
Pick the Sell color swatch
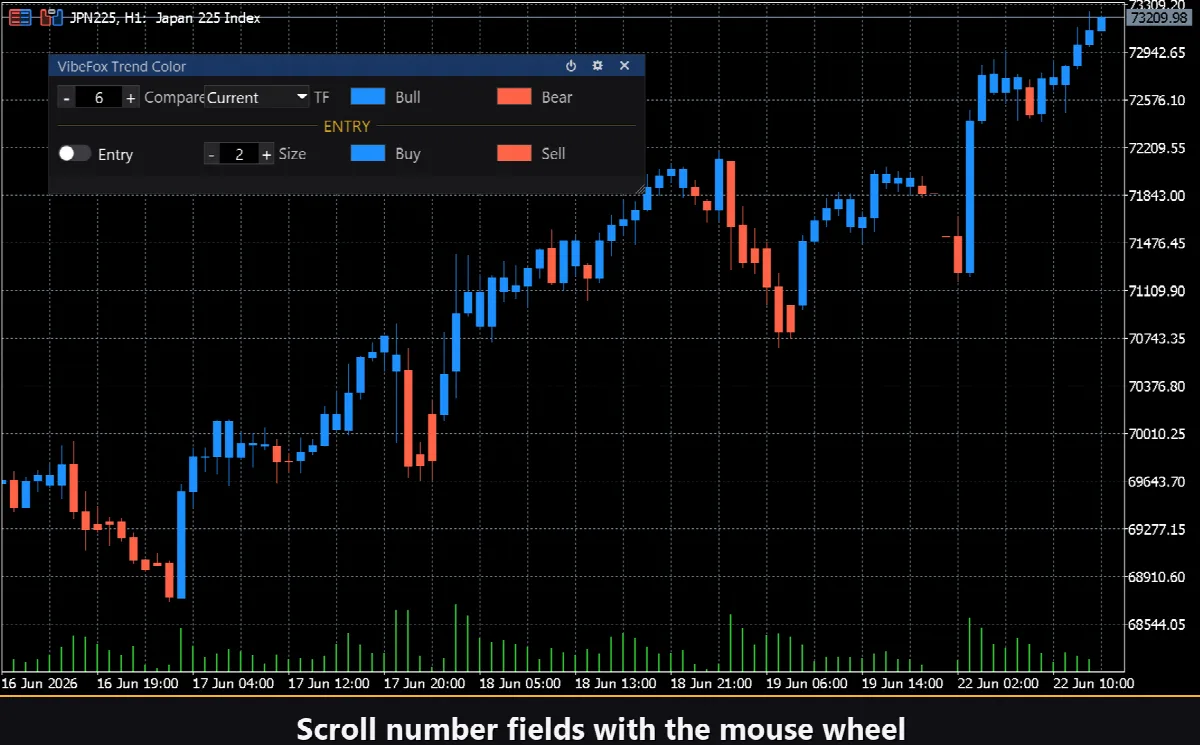pyautogui.click(x=514, y=153)
